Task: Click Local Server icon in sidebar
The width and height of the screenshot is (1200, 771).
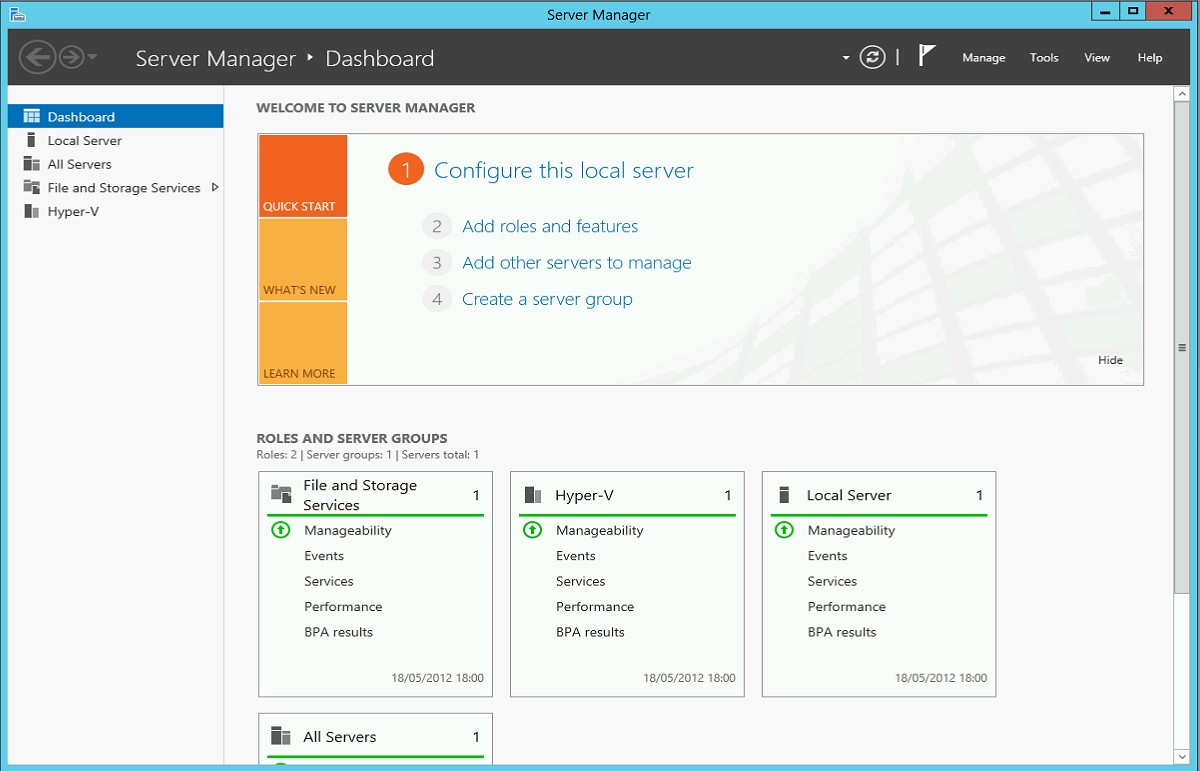Action: point(31,140)
